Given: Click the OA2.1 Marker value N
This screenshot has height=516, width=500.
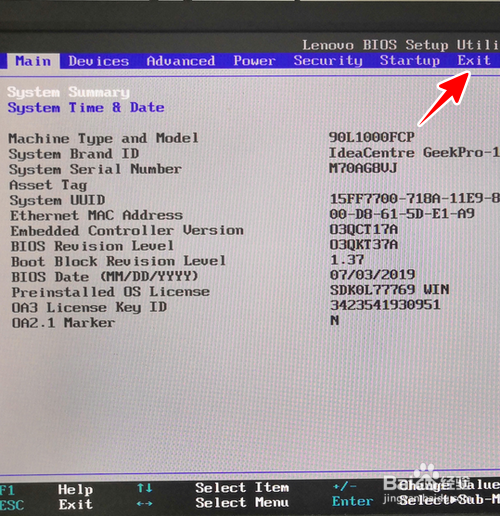Looking at the screenshot, I should pos(335,321).
